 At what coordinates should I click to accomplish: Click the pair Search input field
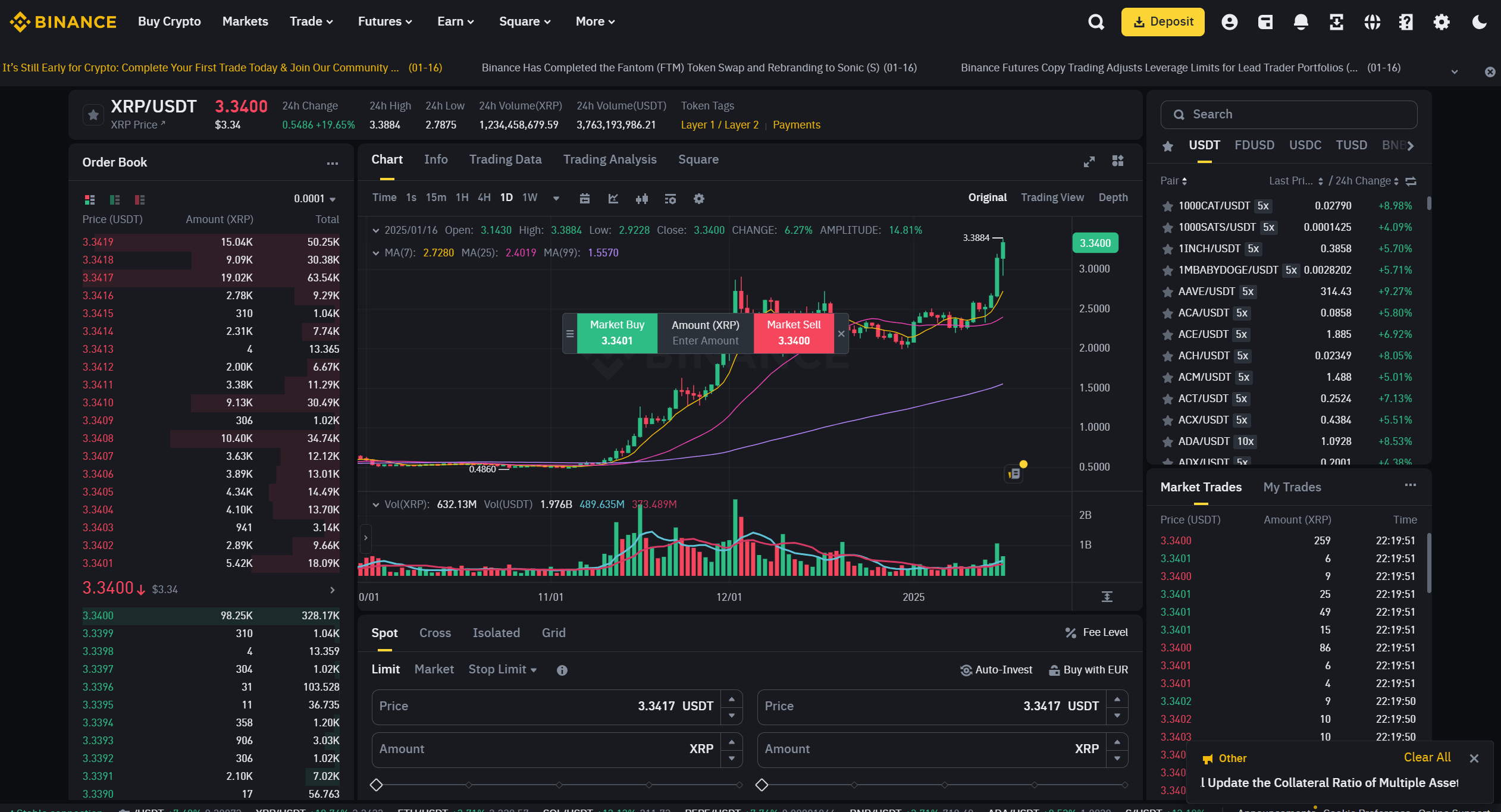coord(1289,114)
